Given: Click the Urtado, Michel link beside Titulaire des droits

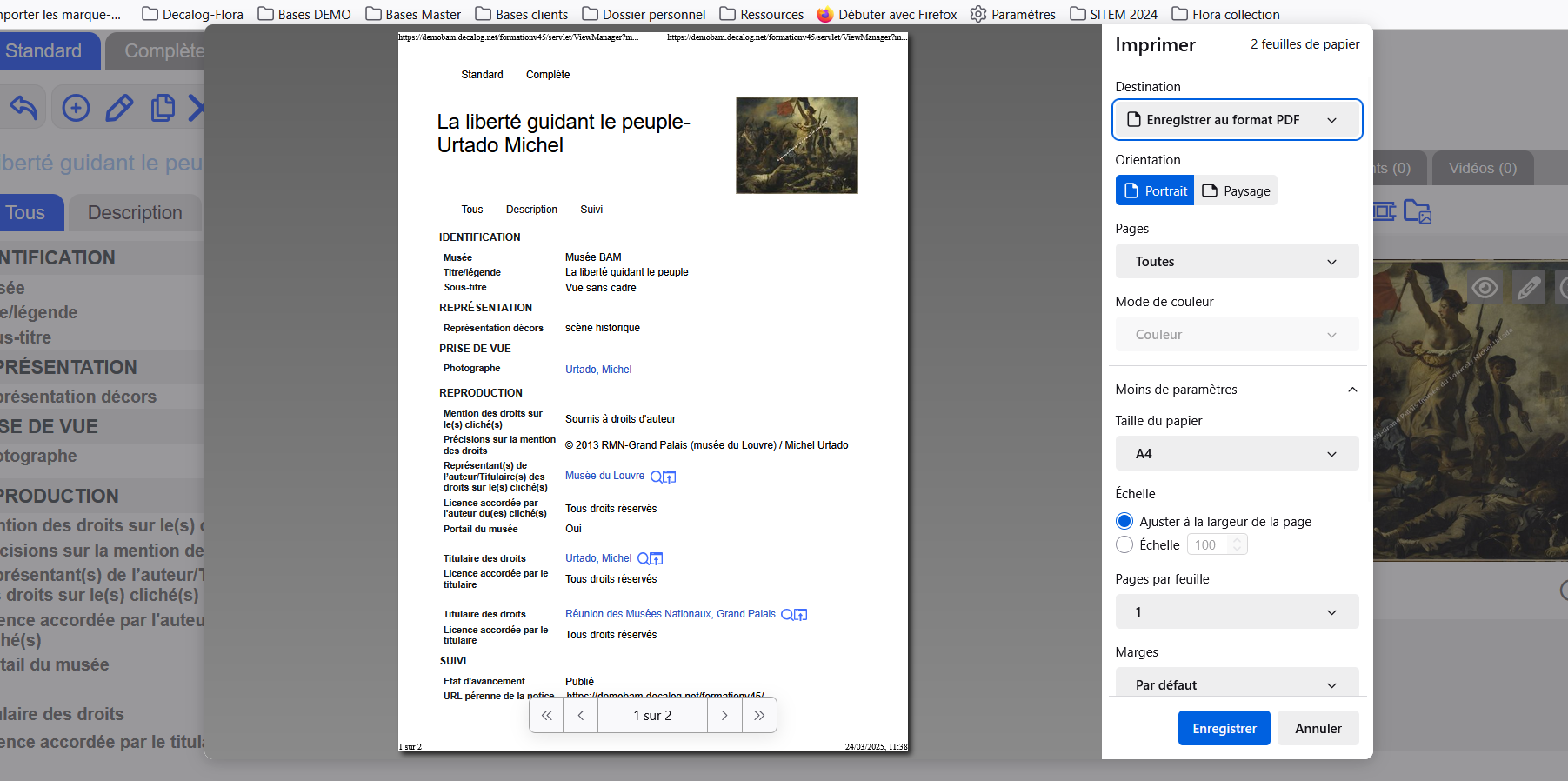Looking at the screenshot, I should [x=598, y=558].
